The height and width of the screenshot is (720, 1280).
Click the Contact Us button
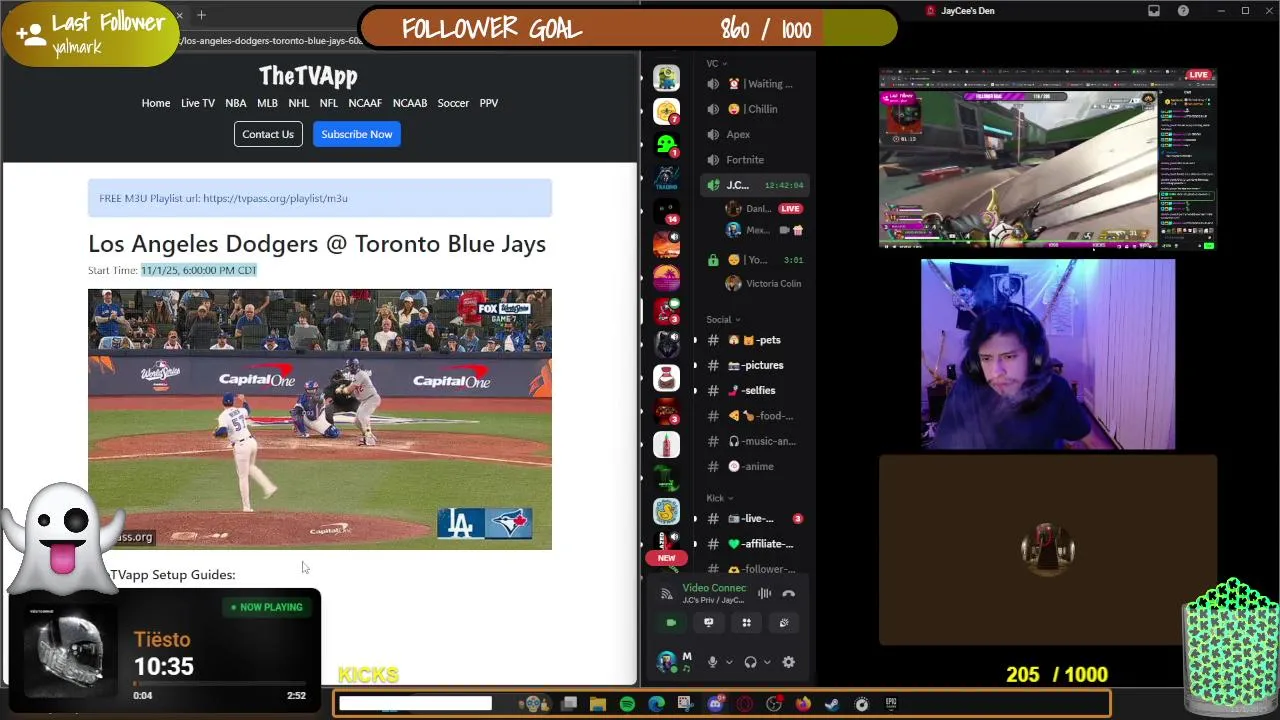(x=268, y=134)
